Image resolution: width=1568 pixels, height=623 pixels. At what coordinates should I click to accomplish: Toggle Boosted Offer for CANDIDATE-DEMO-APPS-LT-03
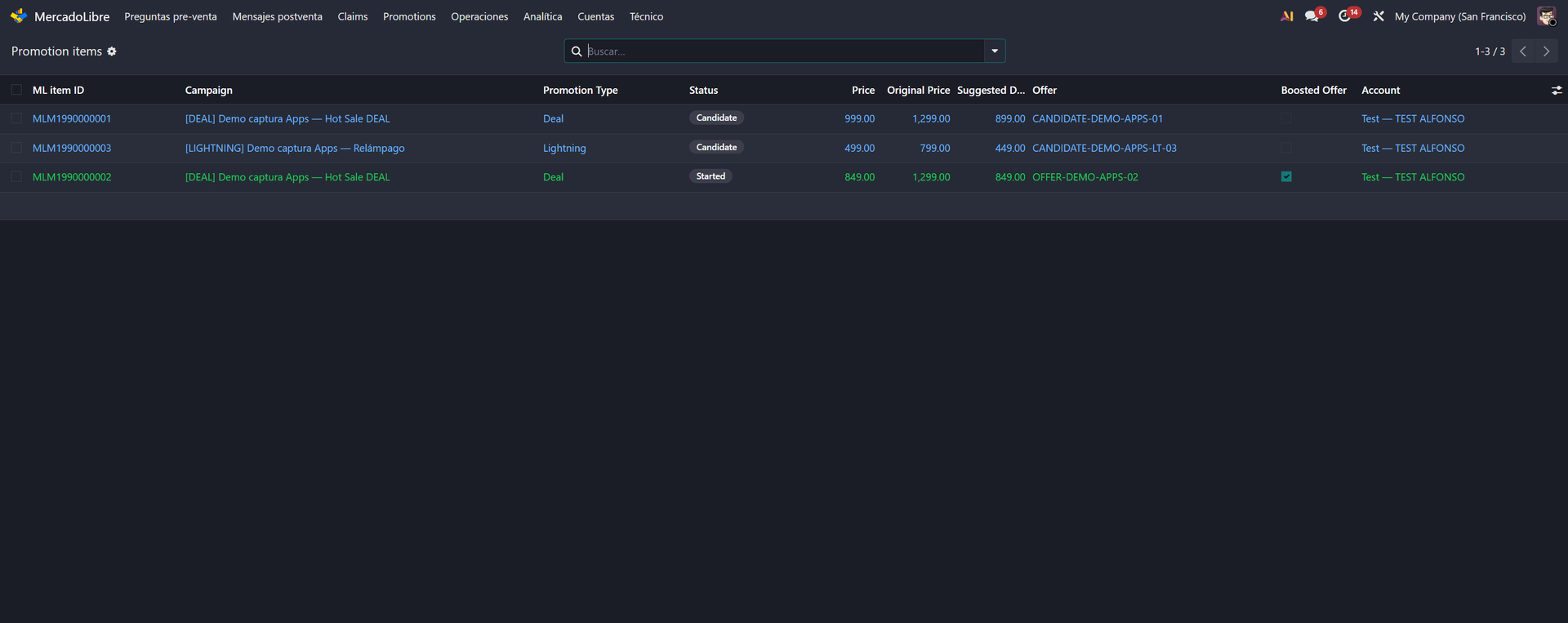tap(1286, 148)
